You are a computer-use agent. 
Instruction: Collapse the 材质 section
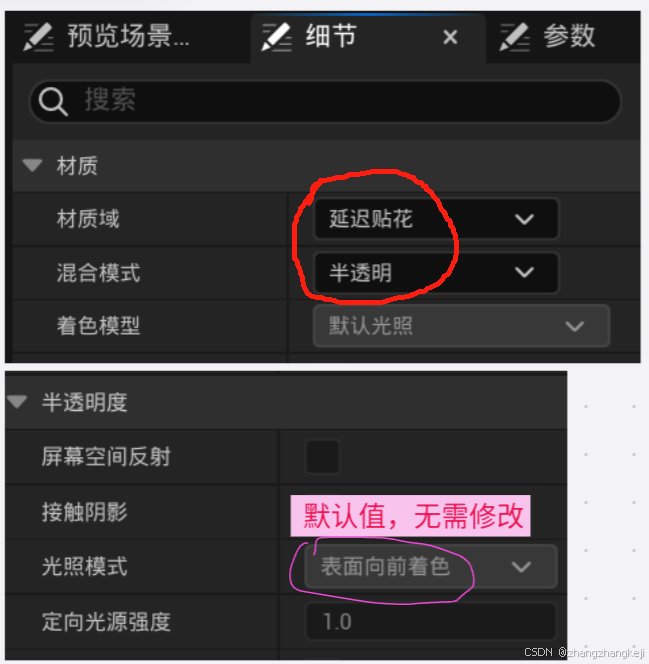pos(32,165)
